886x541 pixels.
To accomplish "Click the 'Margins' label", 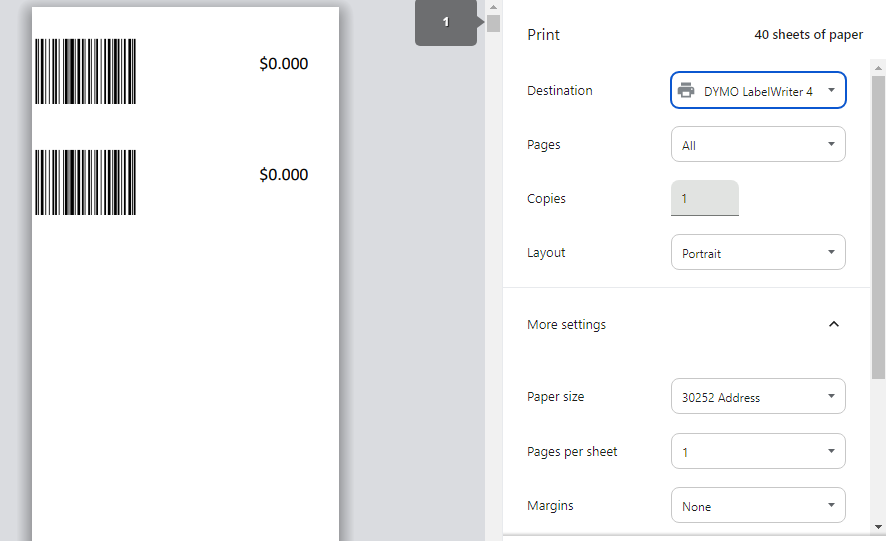I will pyautogui.click(x=550, y=505).
